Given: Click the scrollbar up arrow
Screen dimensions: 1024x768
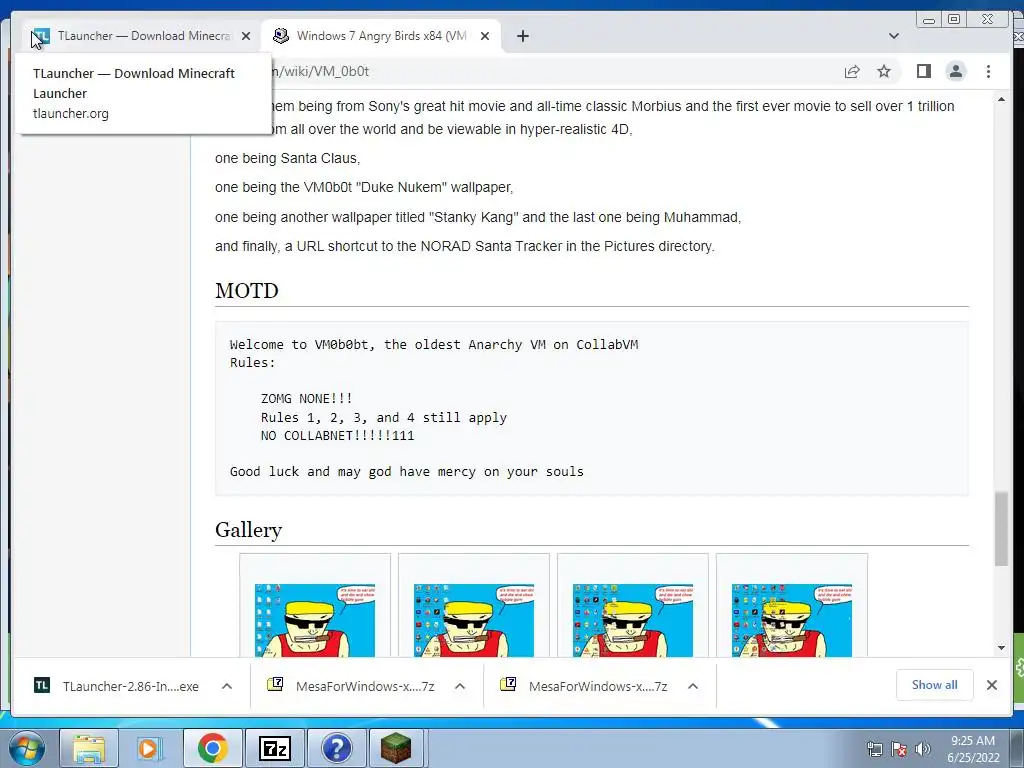Looking at the screenshot, I should pyautogui.click(x=1001, y=99).
